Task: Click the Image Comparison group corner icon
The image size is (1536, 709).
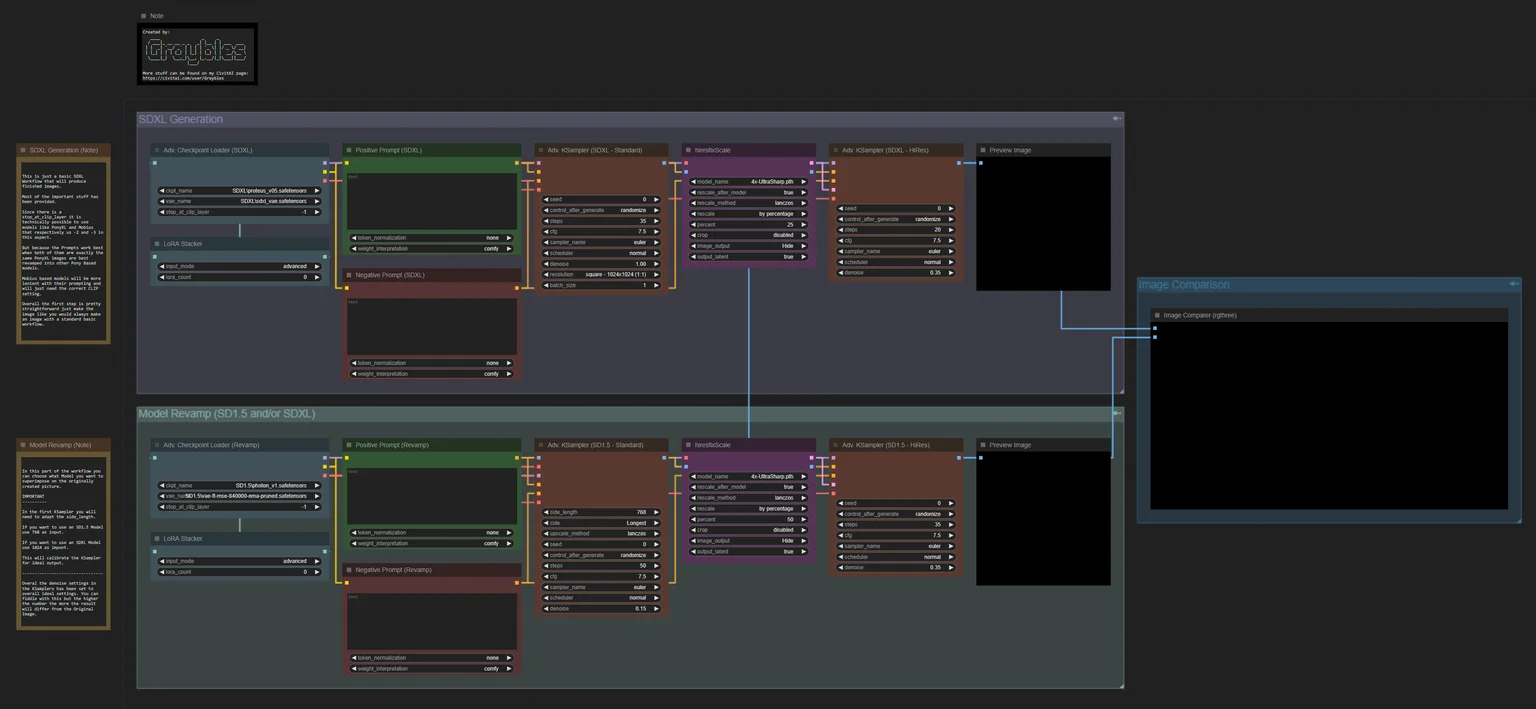Action: pos(1514,284)
